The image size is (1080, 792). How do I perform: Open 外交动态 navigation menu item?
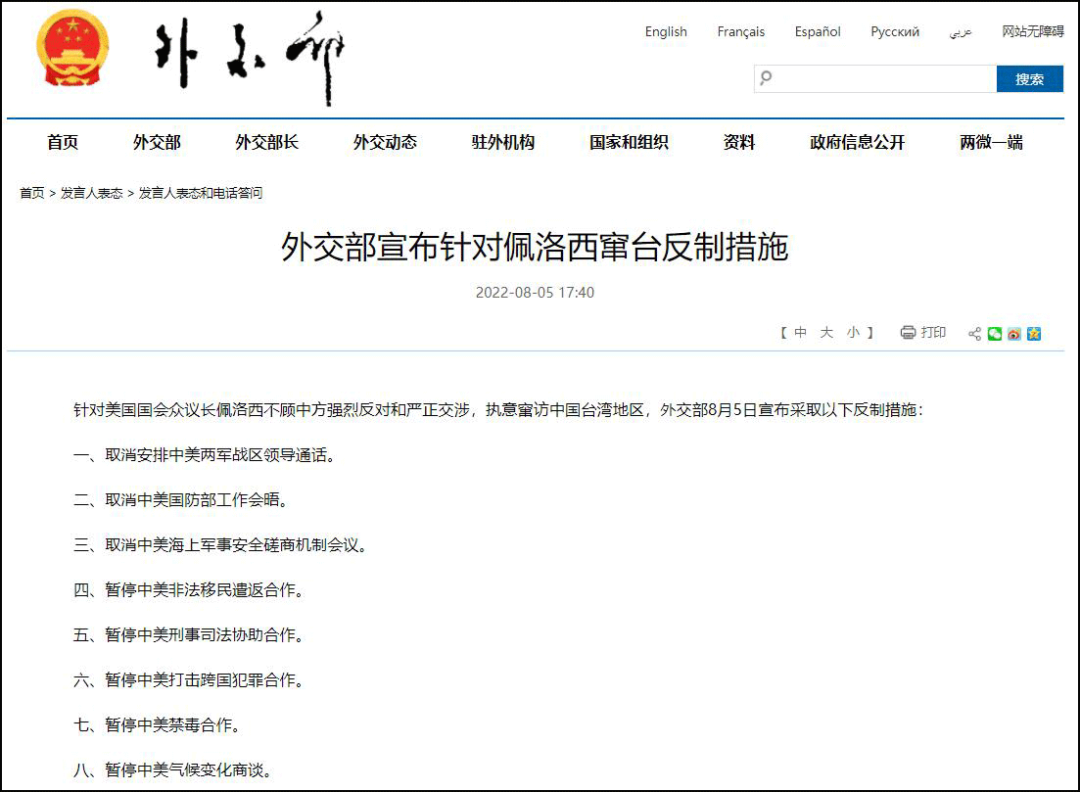point(385,142)
